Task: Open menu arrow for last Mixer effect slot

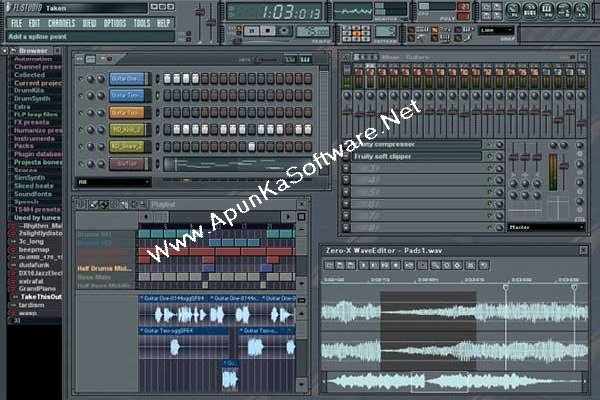Action: (x=346, y=227)
